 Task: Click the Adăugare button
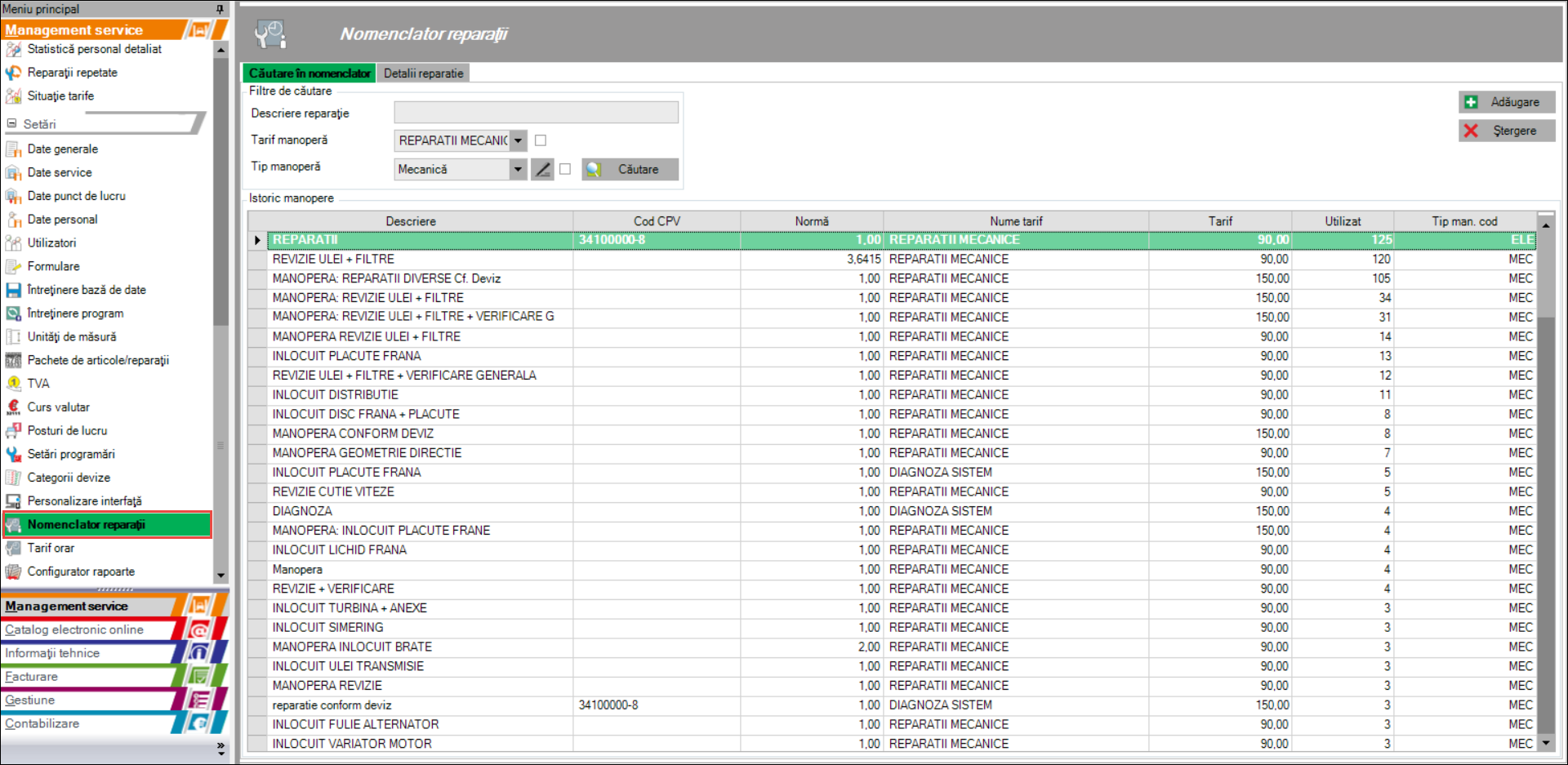(1507, 102)
